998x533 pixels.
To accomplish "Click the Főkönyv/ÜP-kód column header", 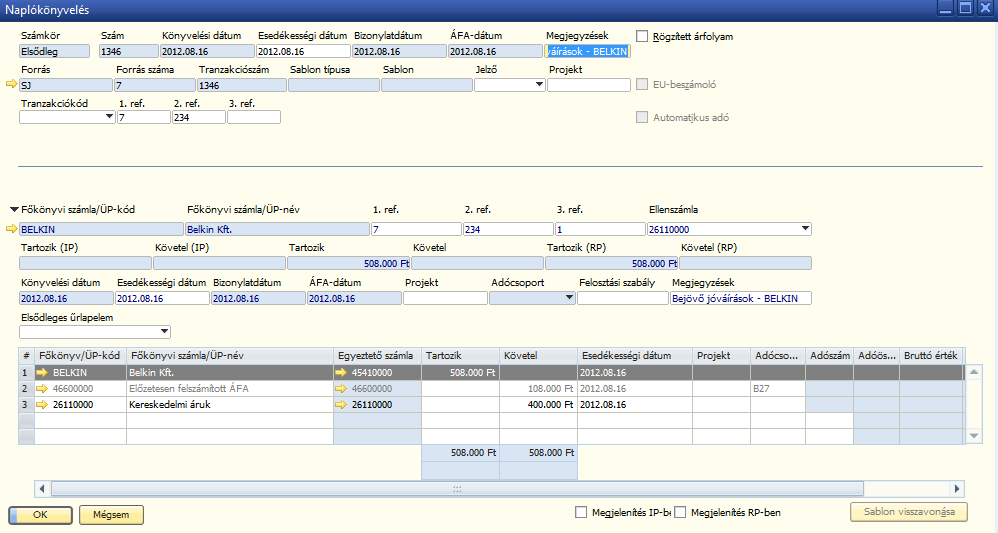I will 80,356.
